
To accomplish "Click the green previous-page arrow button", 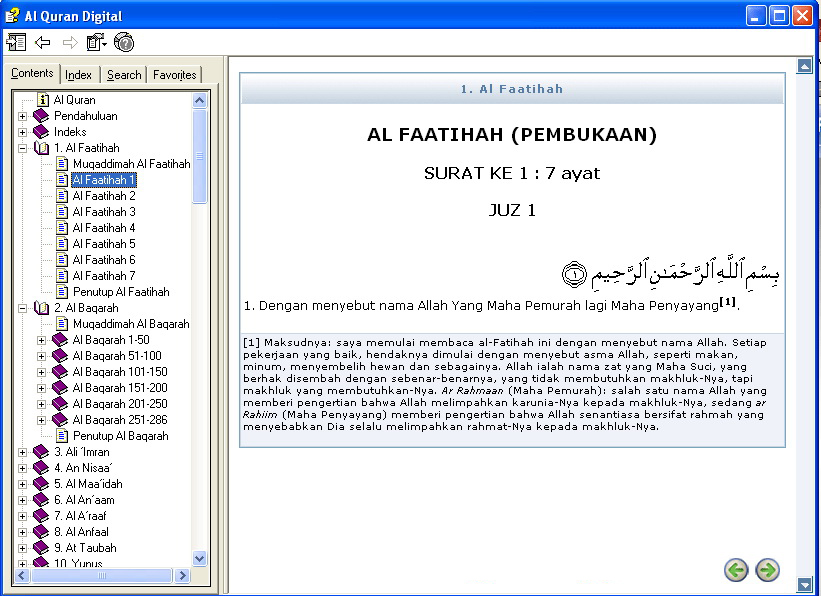I will [736, 570].
